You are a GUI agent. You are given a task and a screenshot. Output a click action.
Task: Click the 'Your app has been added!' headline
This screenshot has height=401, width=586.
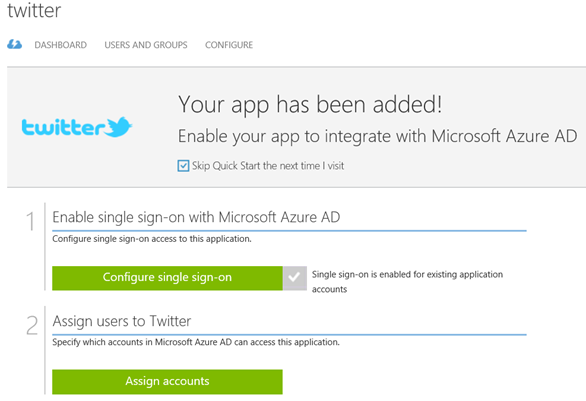tap(310, 104)
